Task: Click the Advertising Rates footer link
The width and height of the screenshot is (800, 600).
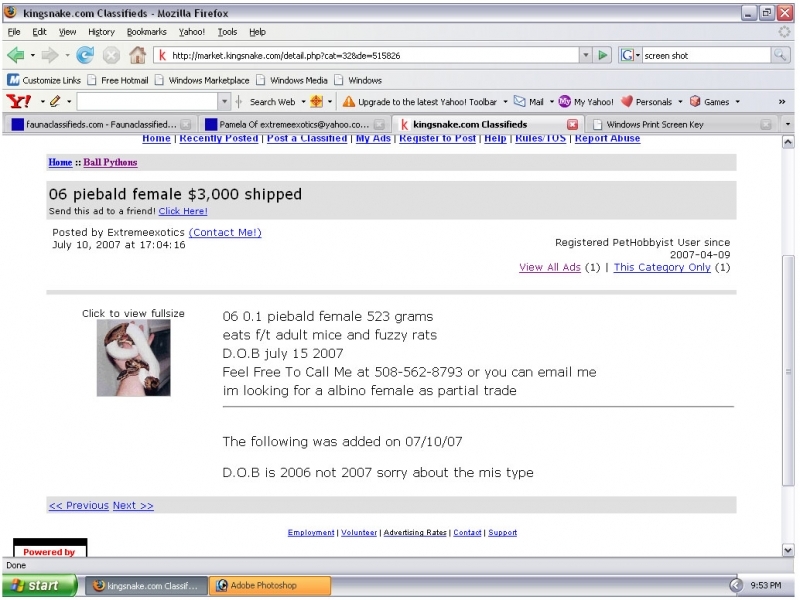Action: pos(415,532)
